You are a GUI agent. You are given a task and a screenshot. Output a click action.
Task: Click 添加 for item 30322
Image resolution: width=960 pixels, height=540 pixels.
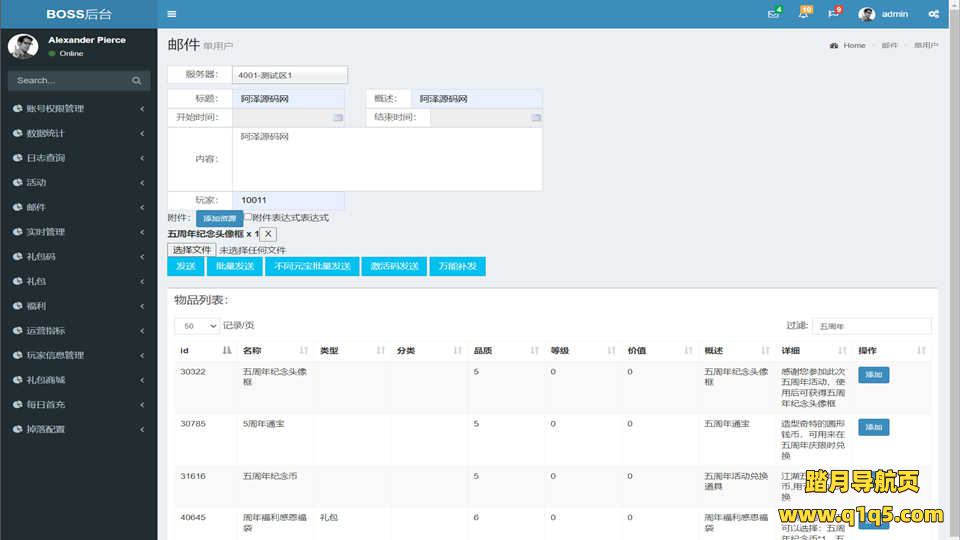pos(873,375)
